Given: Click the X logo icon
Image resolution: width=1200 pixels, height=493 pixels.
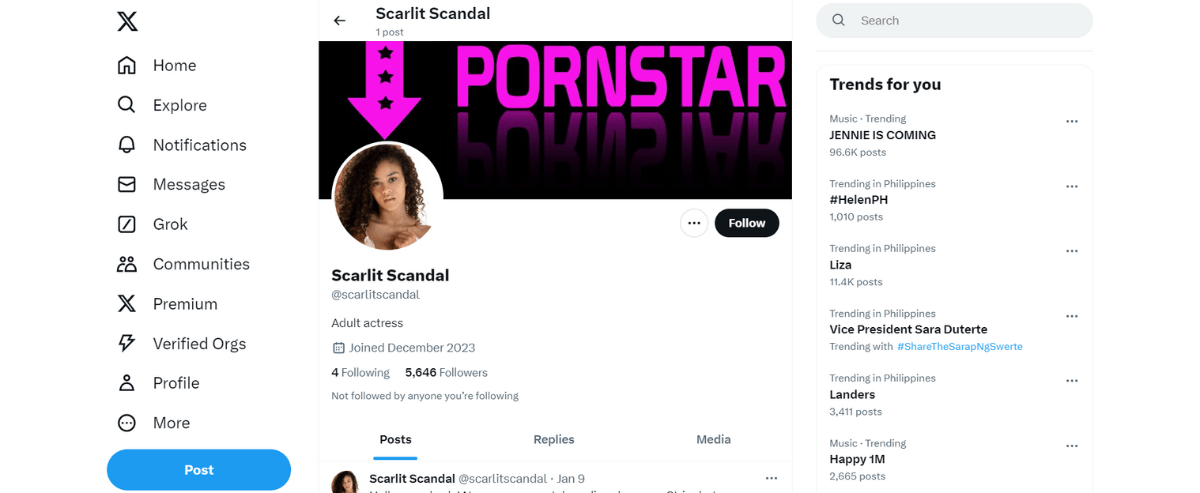Looking at the screenshot, I should pos(127,21).
